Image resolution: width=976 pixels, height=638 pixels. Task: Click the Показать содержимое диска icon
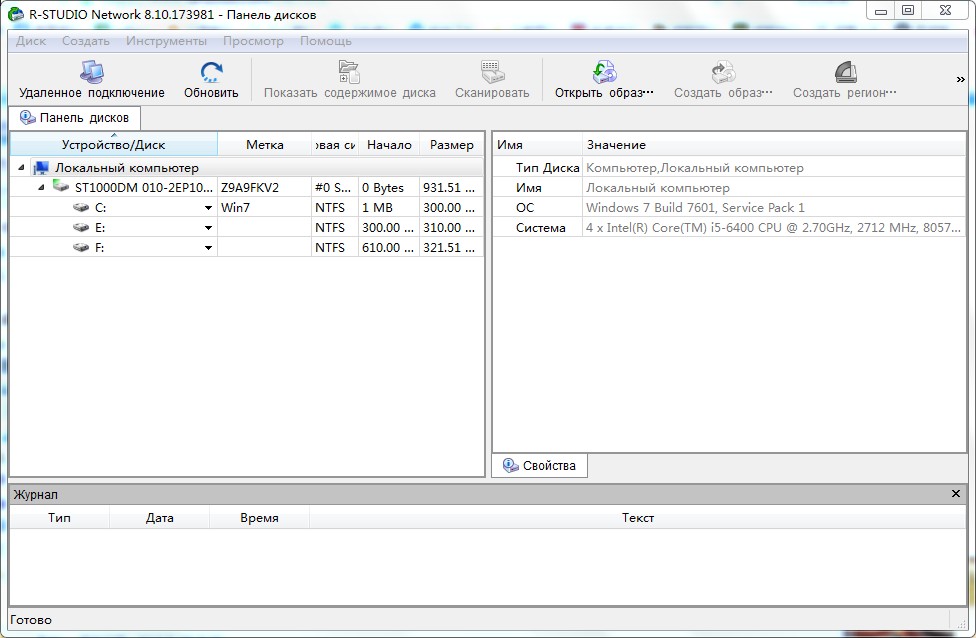[349, 72]
